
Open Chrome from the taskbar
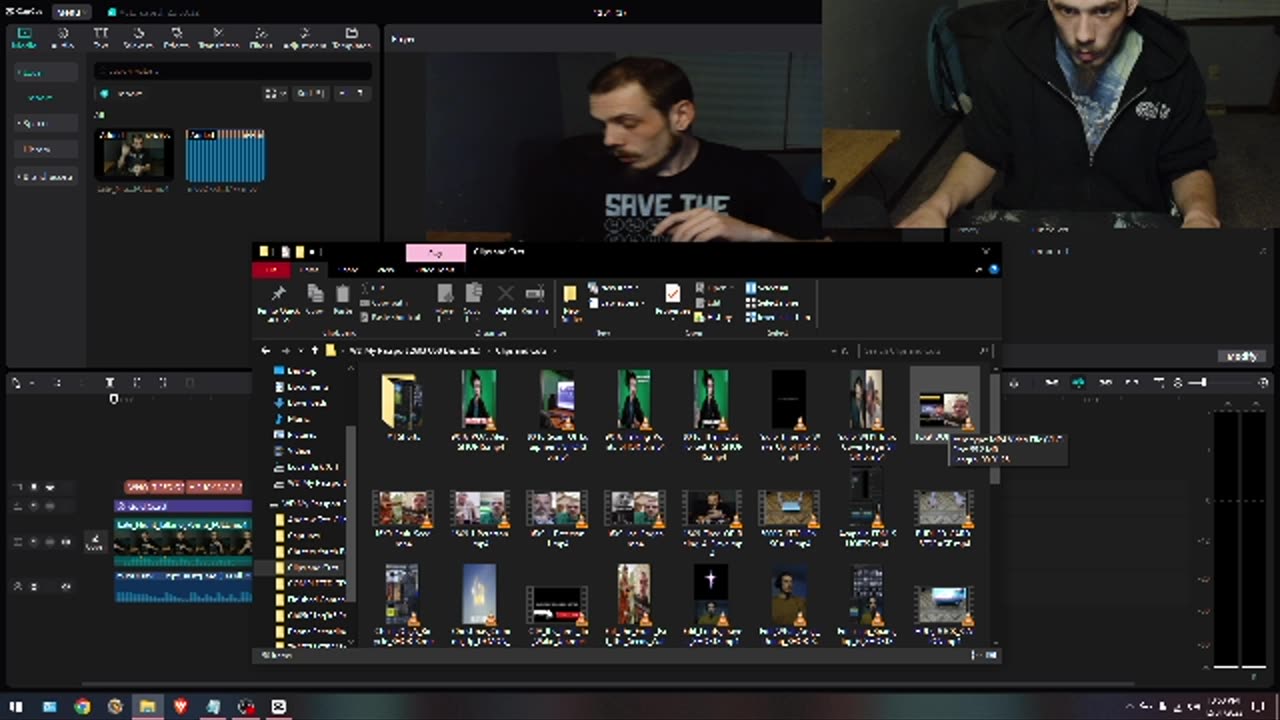(82, 707)
